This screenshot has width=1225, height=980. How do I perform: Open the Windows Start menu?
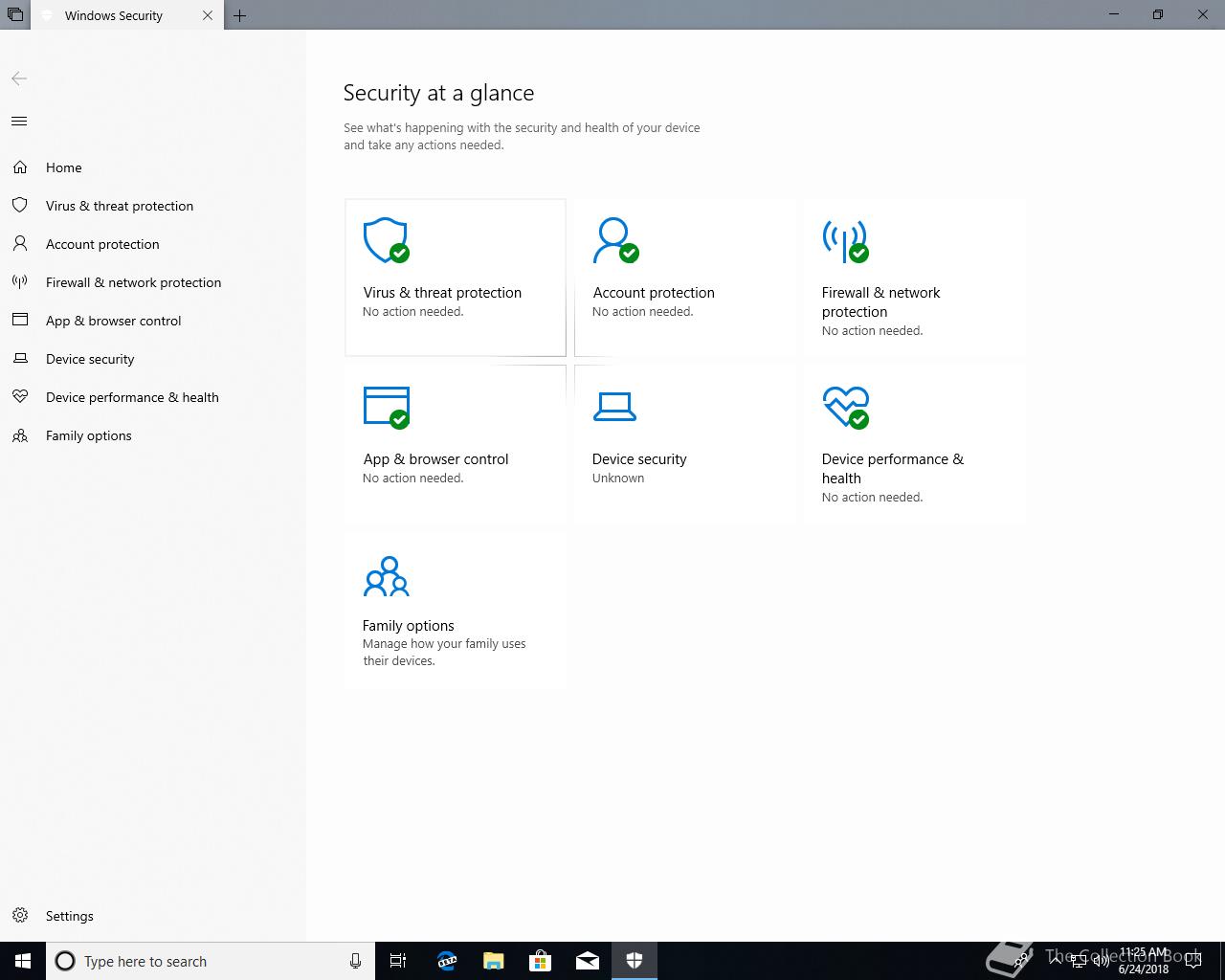point(23,961)
